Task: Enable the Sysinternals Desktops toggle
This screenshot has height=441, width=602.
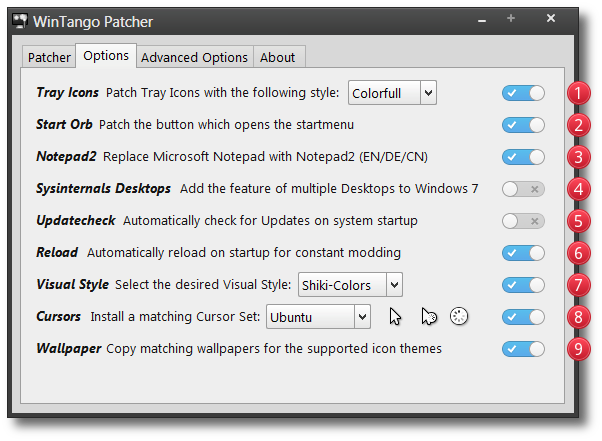Action: (x=523, y=189)
